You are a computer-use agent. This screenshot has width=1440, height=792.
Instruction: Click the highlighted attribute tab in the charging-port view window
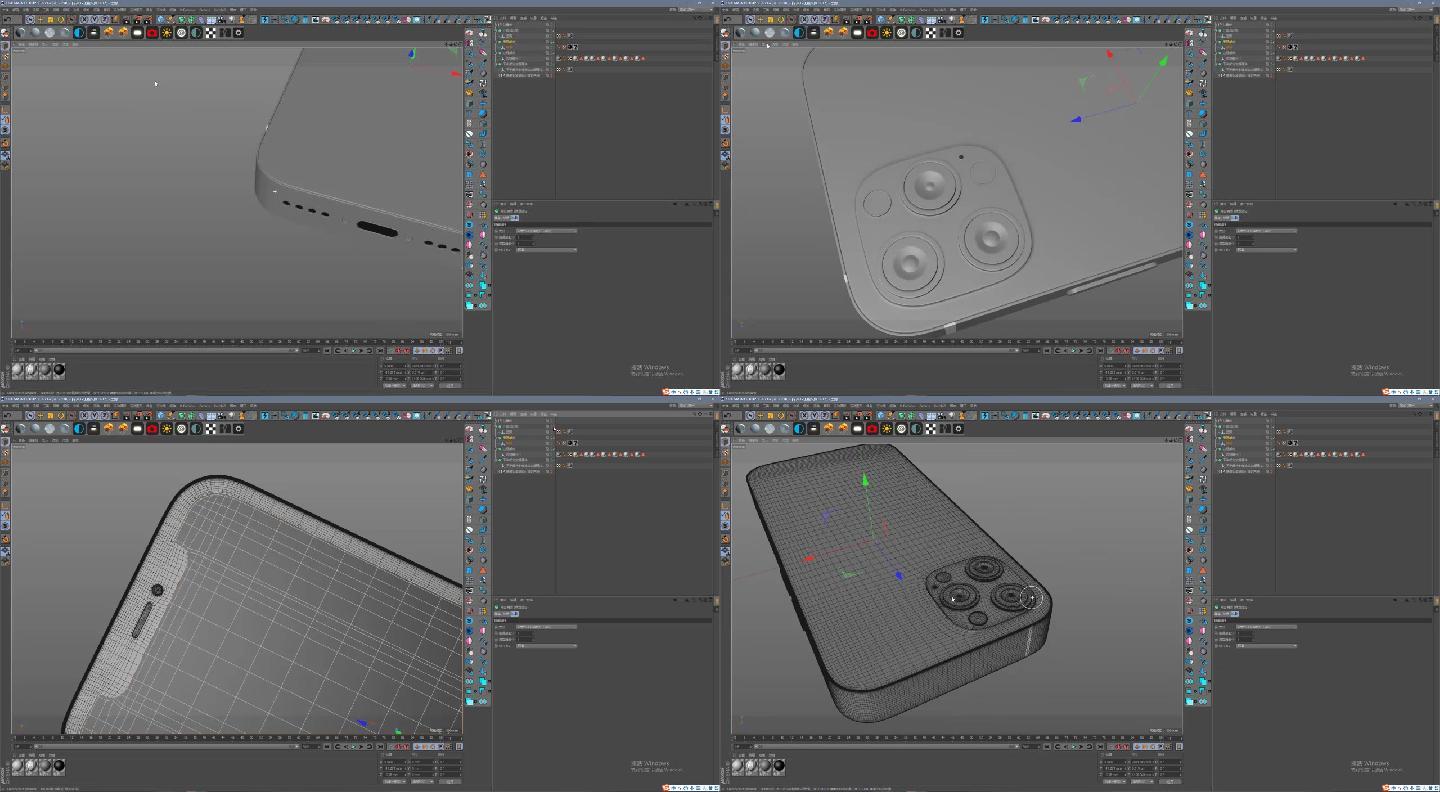coord(514,218)
